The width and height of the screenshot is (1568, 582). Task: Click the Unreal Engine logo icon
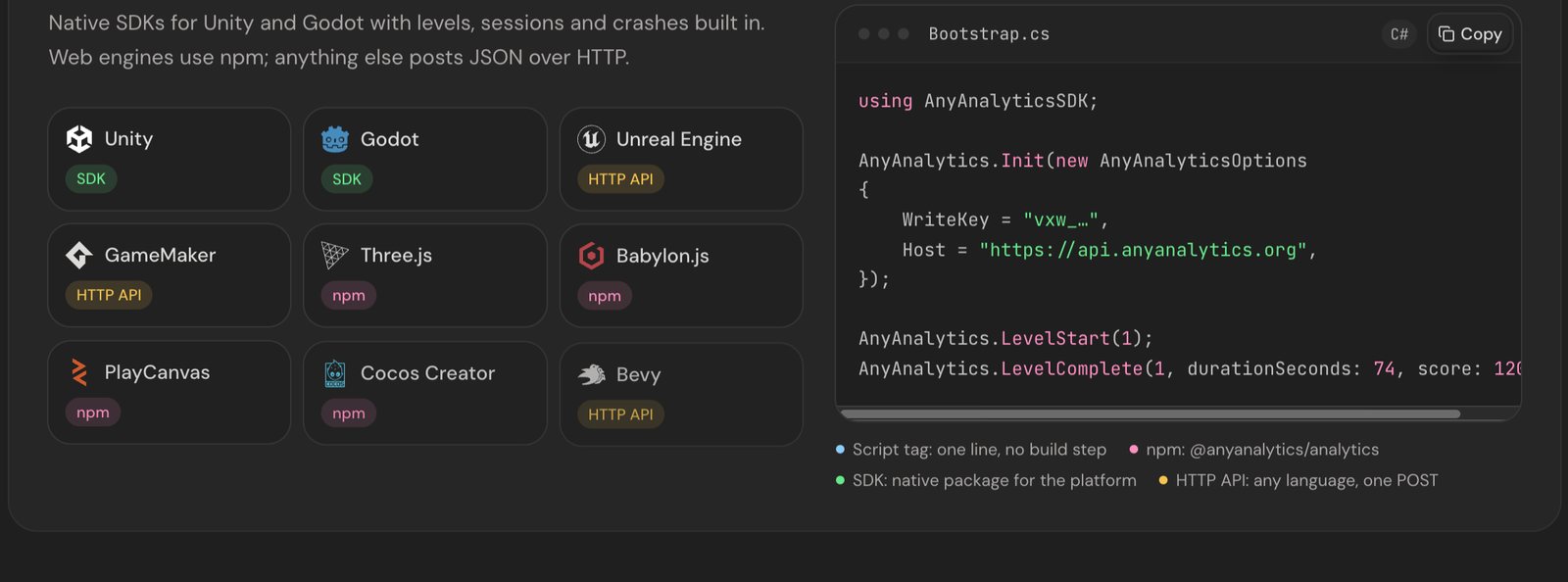[591, 139]
